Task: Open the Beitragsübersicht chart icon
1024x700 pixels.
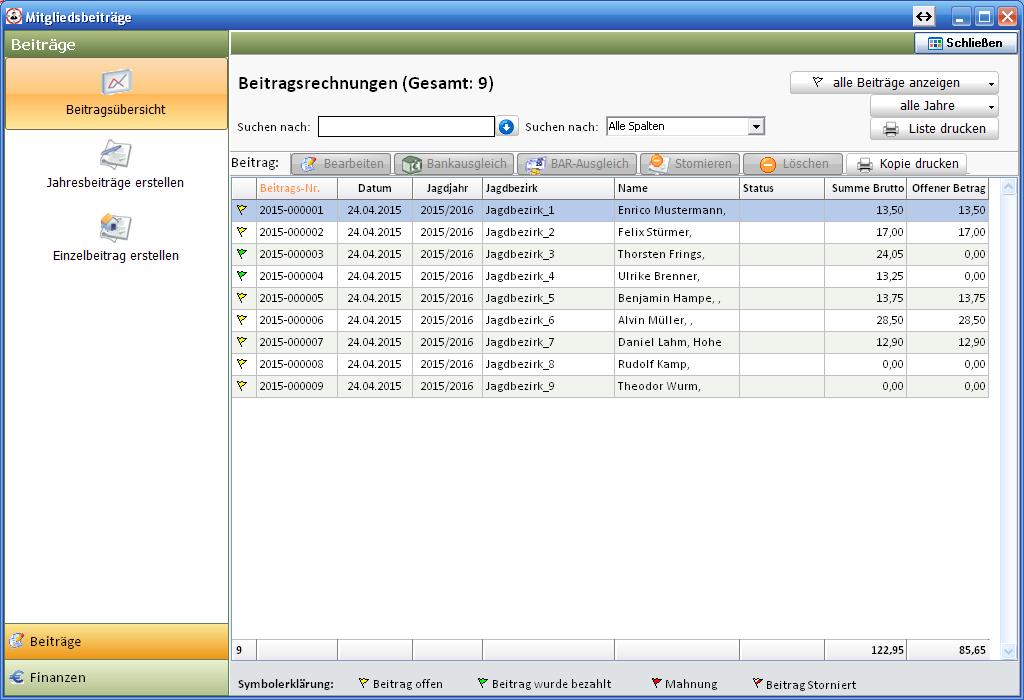Action: pos(116,82)
